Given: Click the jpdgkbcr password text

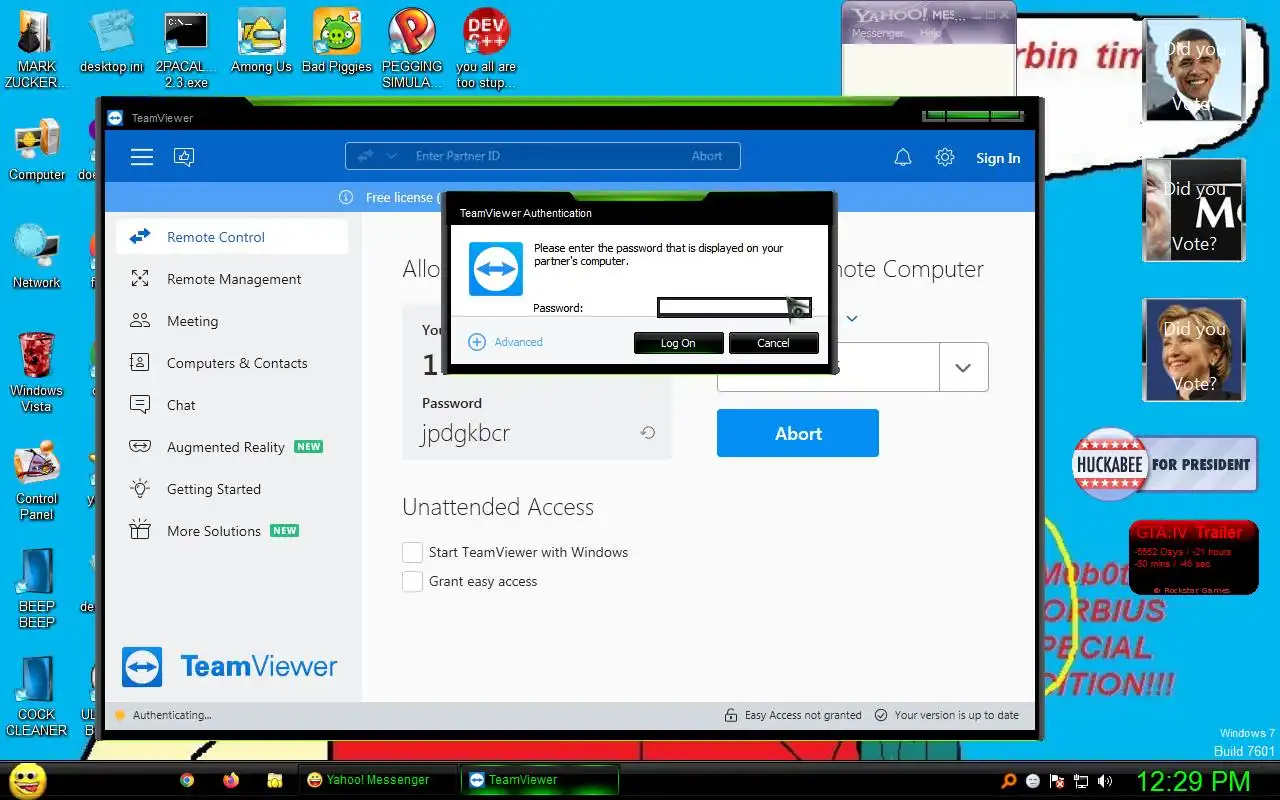Looking at the screenshot, I should (465, 434).
